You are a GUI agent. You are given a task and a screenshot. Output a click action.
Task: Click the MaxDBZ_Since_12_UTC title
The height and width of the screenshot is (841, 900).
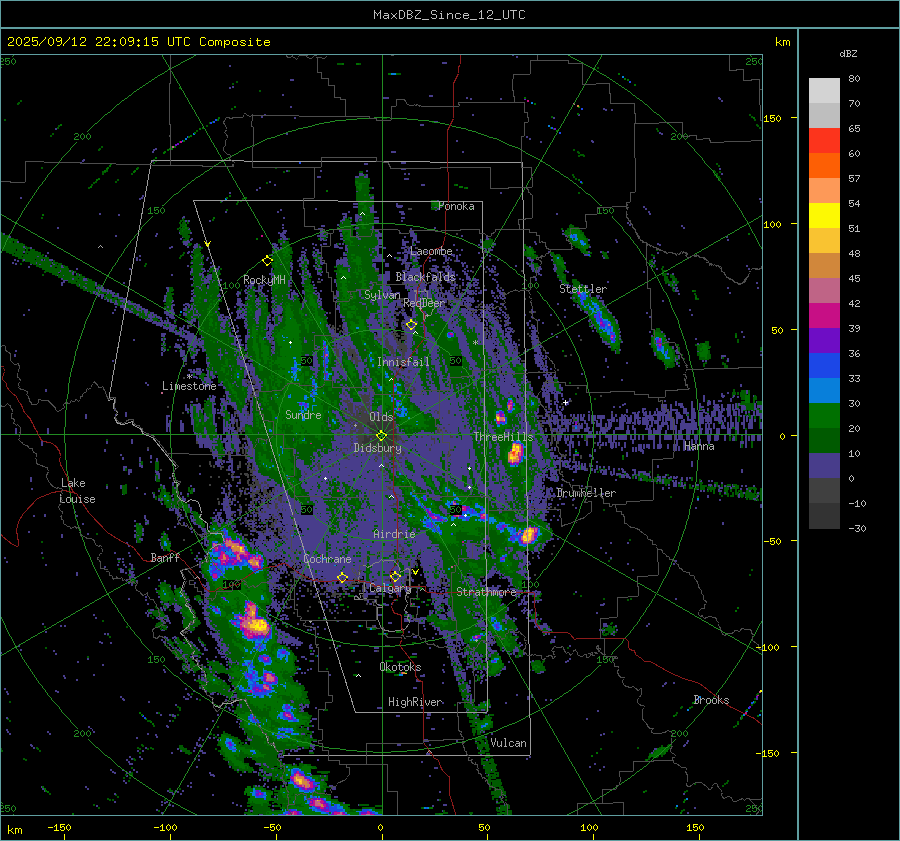[x=449, y=15]
